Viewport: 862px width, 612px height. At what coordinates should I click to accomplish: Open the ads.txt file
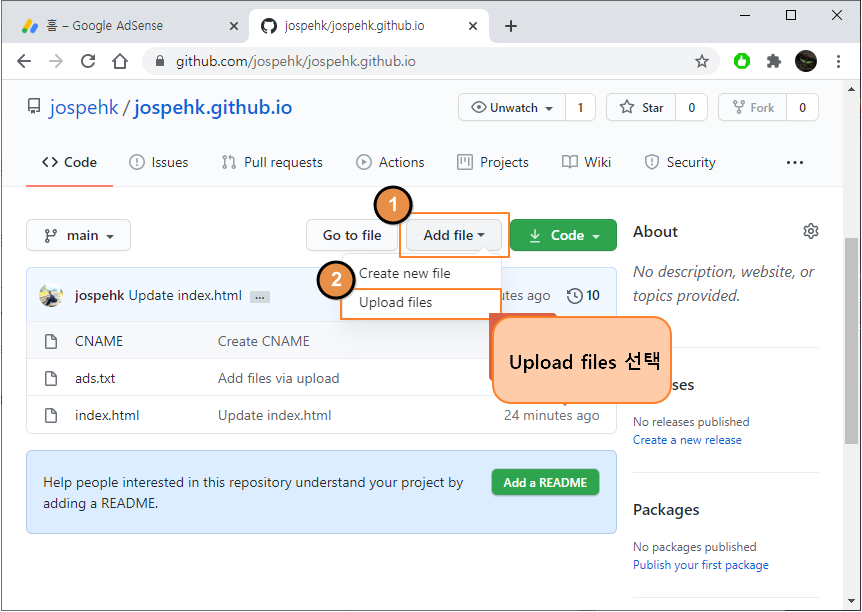[x=95, y=378]
